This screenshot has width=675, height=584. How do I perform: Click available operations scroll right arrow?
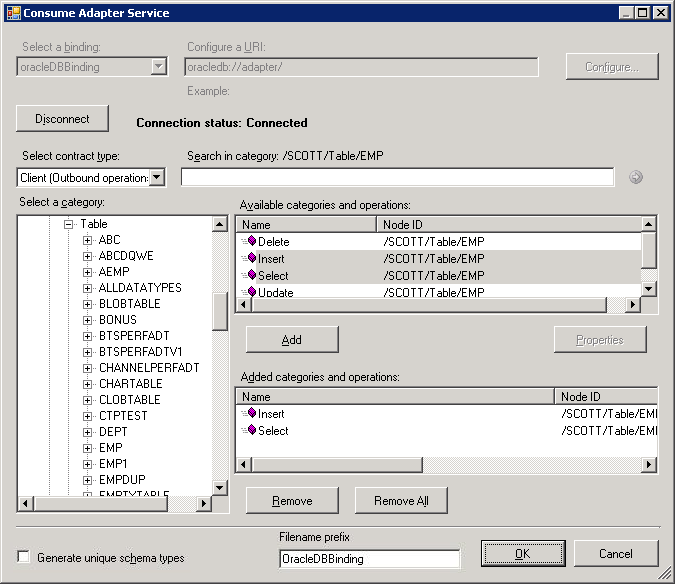[x=632, y=304]
